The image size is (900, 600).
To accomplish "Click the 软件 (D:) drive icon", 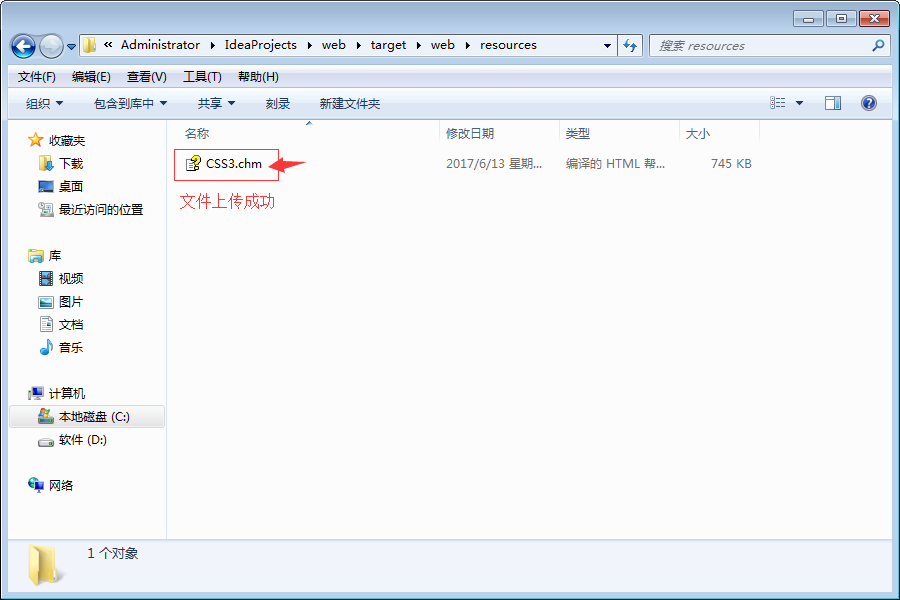I will tap(46, 441).
